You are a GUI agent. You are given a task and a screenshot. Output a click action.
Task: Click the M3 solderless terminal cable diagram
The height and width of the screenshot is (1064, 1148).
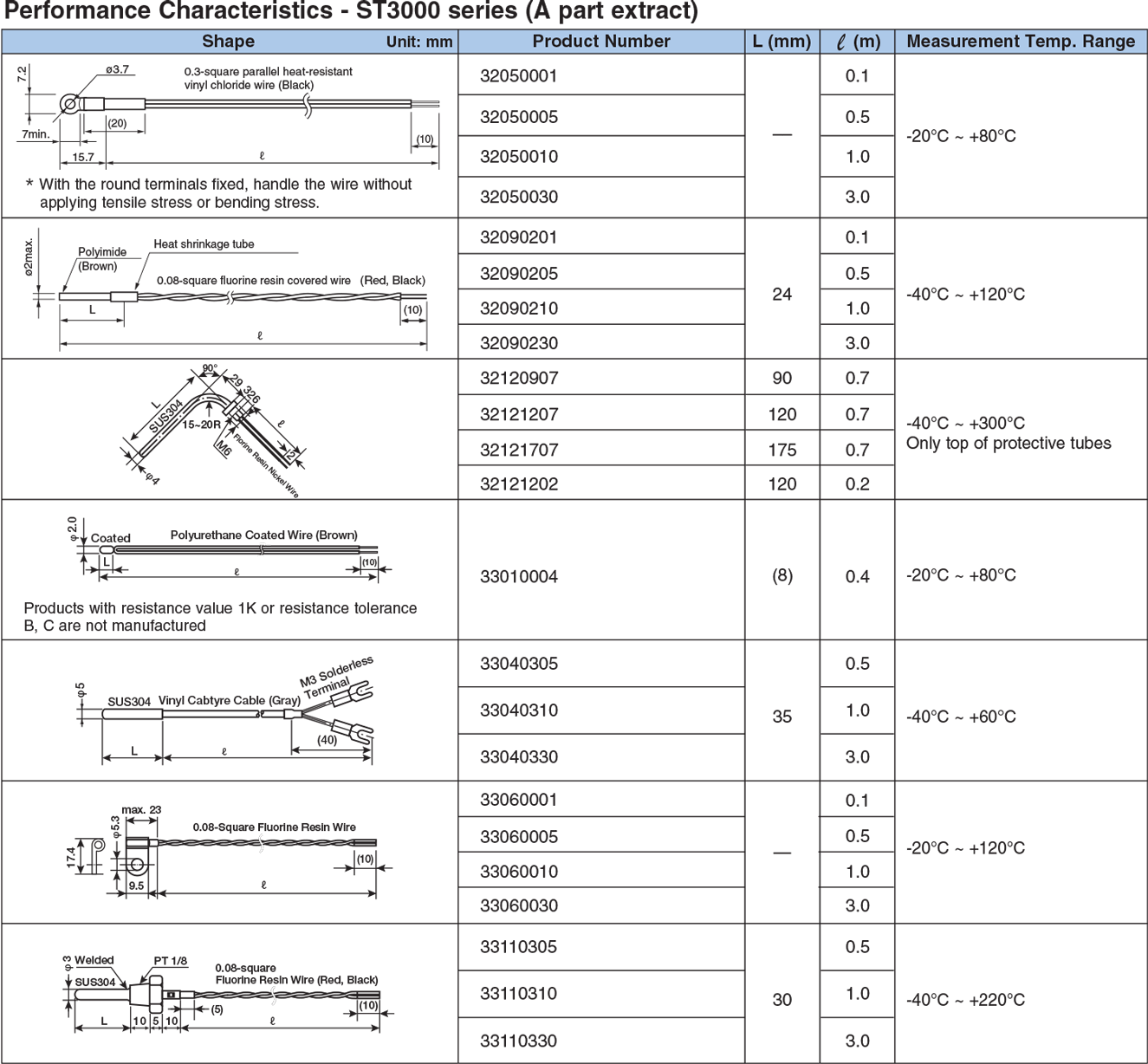tap(227, 710)
